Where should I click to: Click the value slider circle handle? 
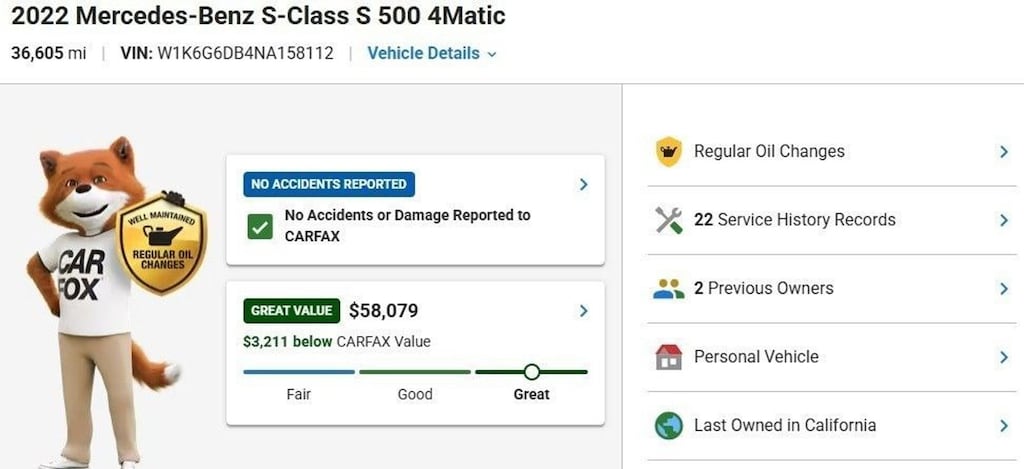point(532,372)
